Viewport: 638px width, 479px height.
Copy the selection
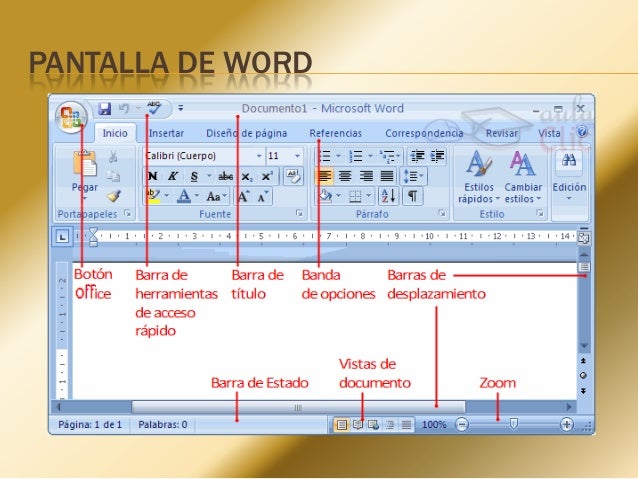(113, 176)
